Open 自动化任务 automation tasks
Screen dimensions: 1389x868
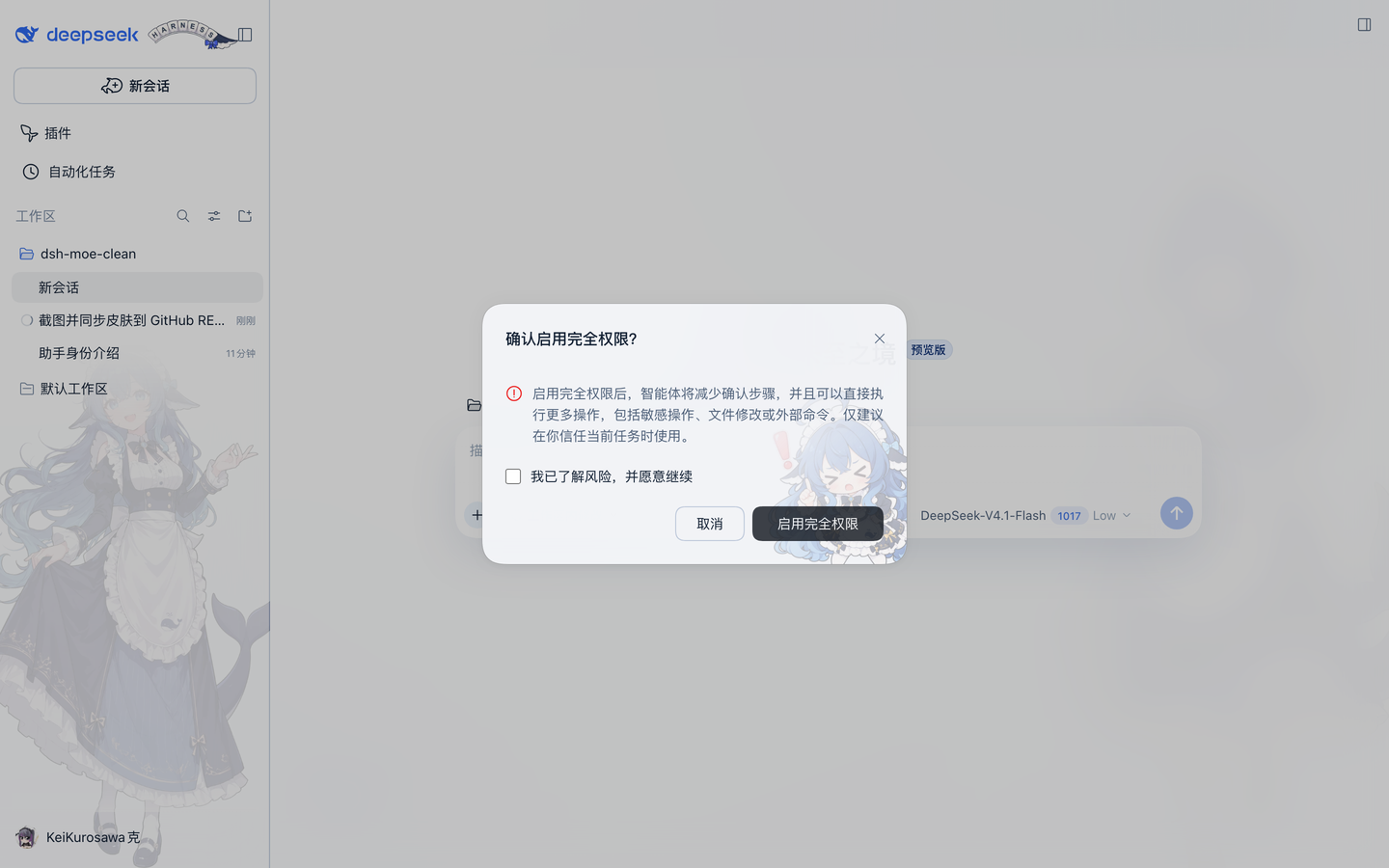click(69, 172)
